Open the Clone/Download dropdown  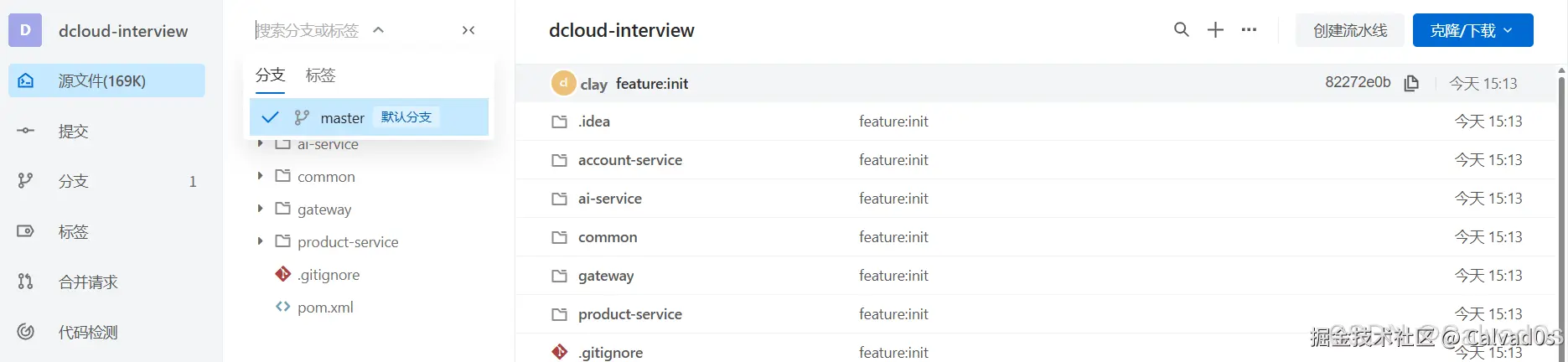pyautogui.click(x=1472, y=30)
